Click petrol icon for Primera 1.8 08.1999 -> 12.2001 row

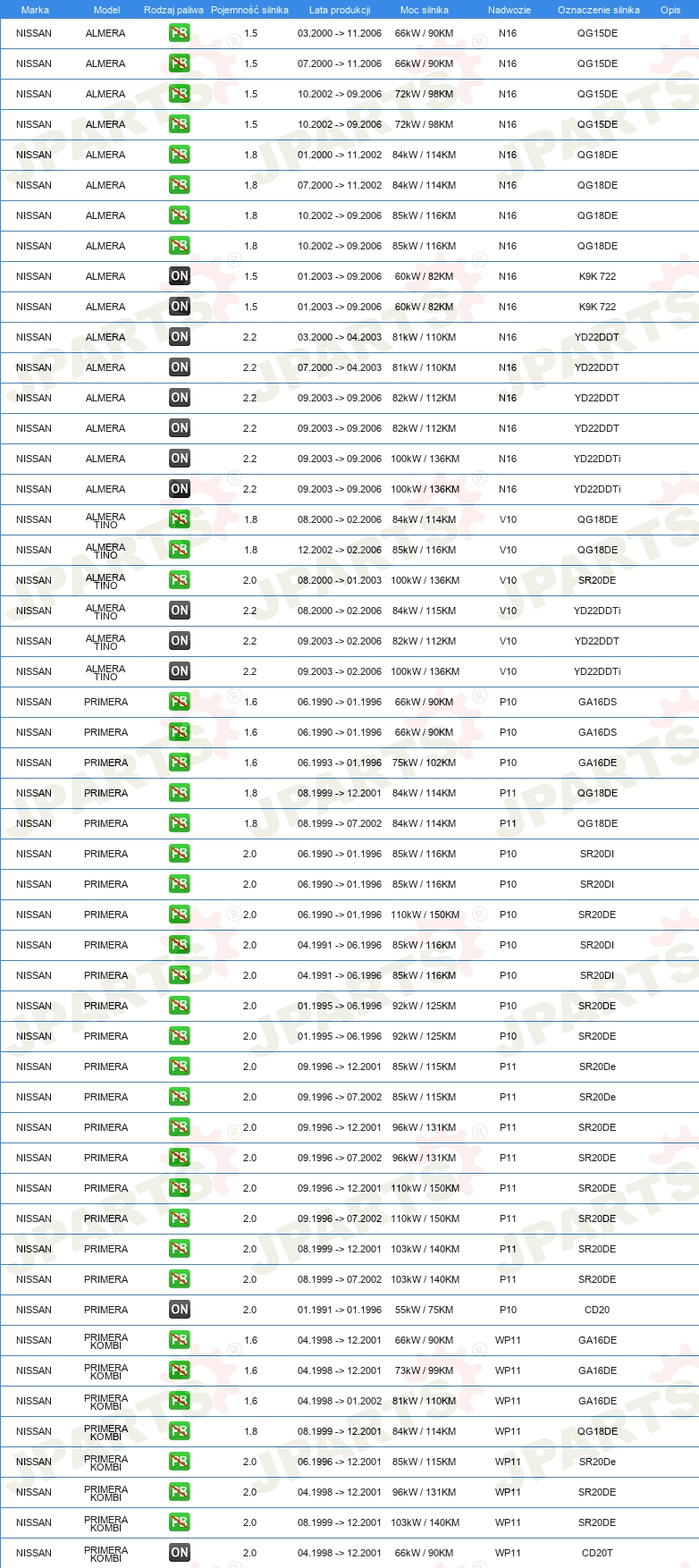click(180, 793)
